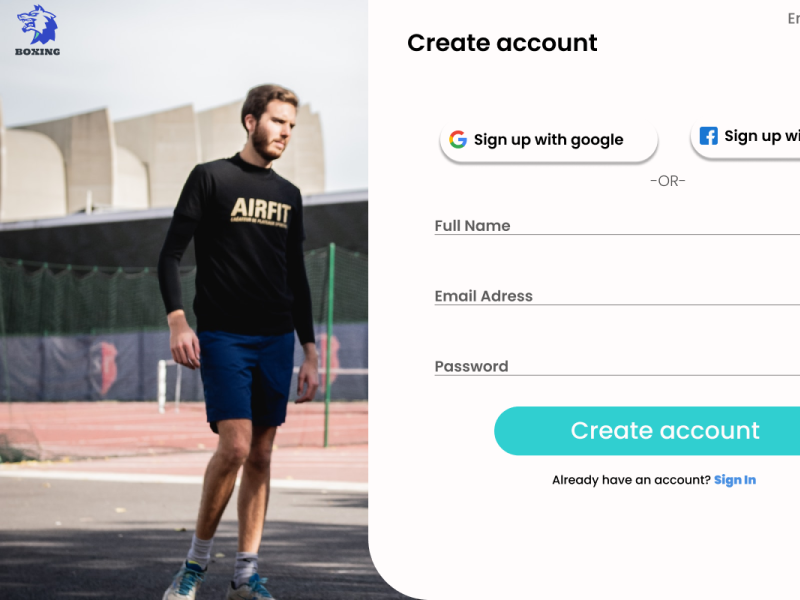Focus the Full Name input field
Viewport: 800px width, 600px height.
pyautogui.click(x=617, y=226)
